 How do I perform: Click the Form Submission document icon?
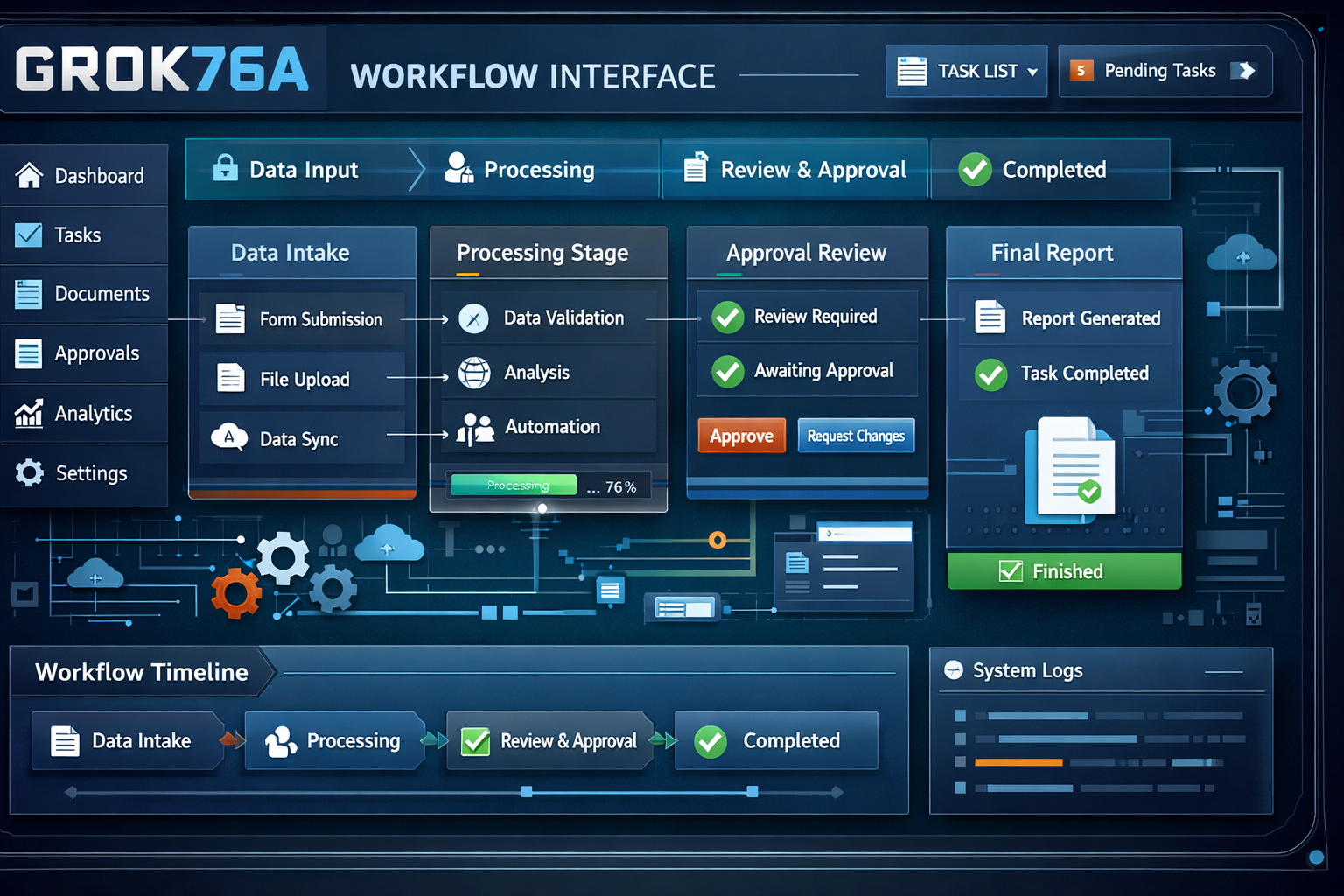(x=229, y=318)
